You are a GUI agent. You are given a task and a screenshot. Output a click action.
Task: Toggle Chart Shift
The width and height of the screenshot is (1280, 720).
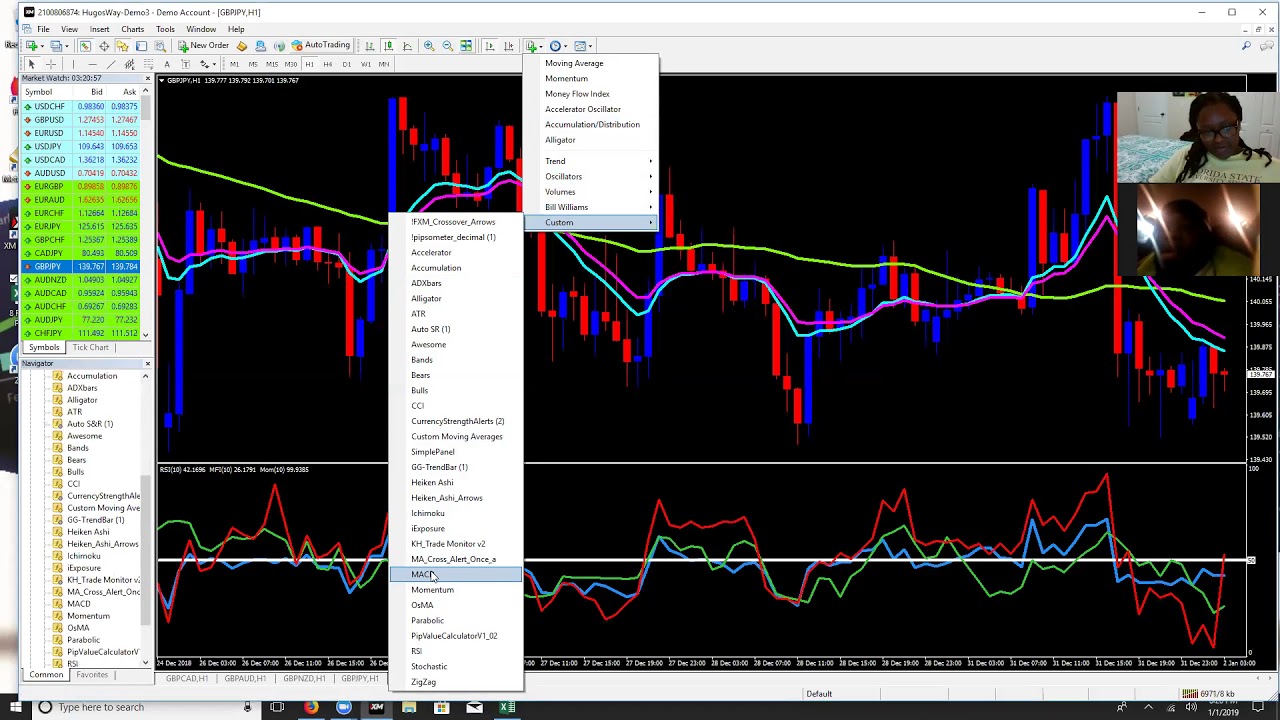point(509,46)
